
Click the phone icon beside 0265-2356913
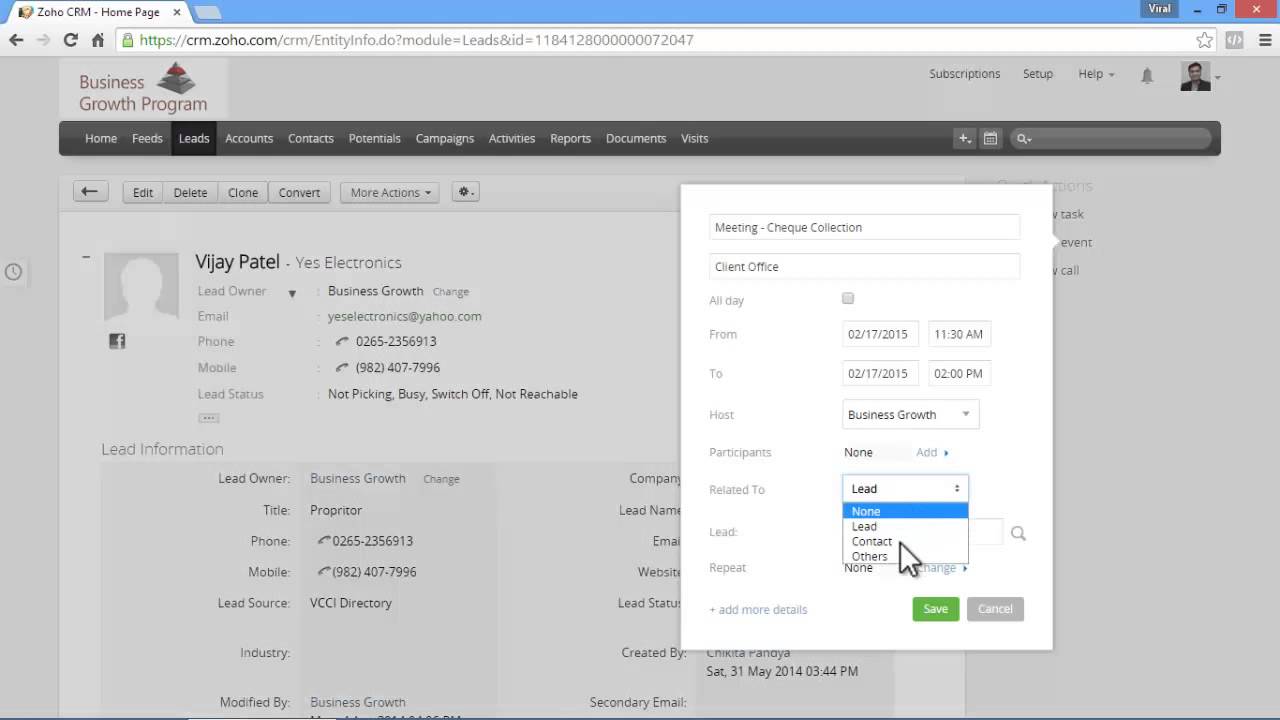[x=342, y=342]
